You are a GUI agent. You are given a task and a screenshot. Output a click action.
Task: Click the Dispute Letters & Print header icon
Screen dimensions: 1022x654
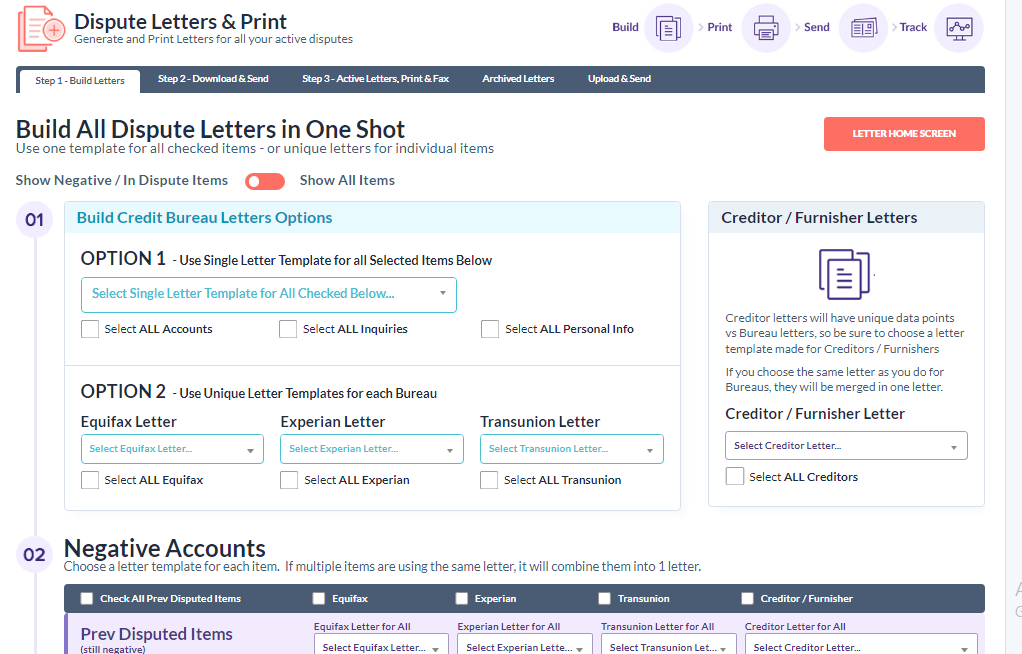40,28
